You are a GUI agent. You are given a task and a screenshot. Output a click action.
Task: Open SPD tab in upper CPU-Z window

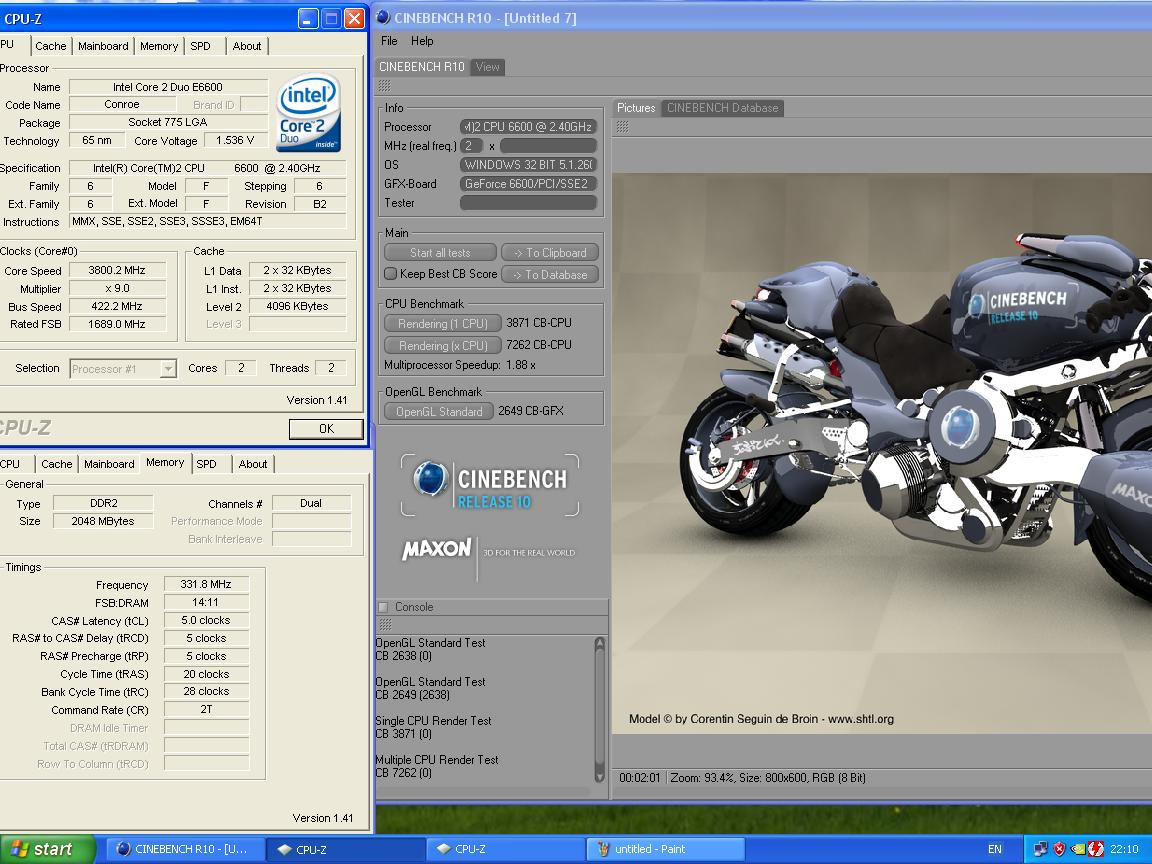click(201, 46)
